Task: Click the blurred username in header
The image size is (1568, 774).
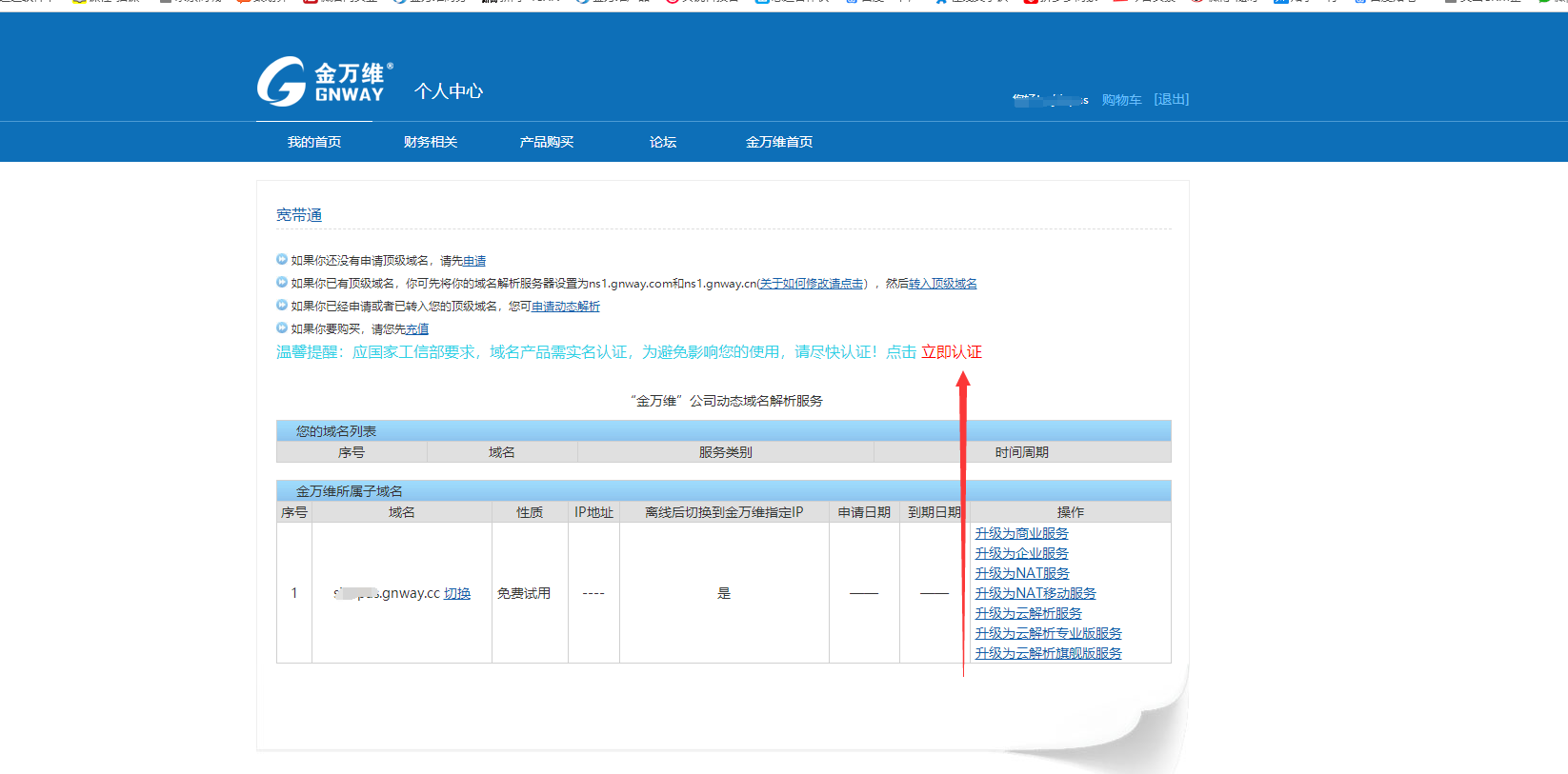Action: [x=1051, y=100]
